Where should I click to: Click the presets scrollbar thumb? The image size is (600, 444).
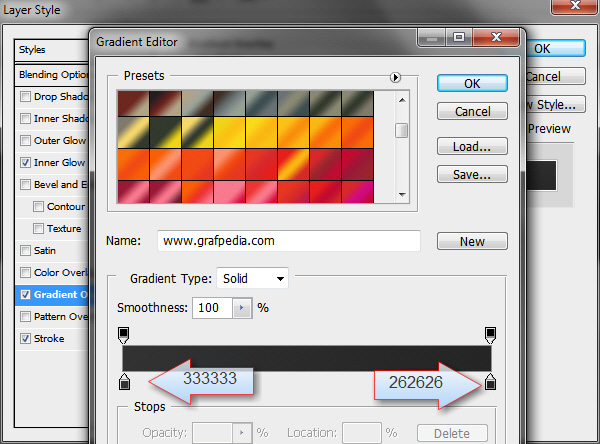(x=401, y=131)
